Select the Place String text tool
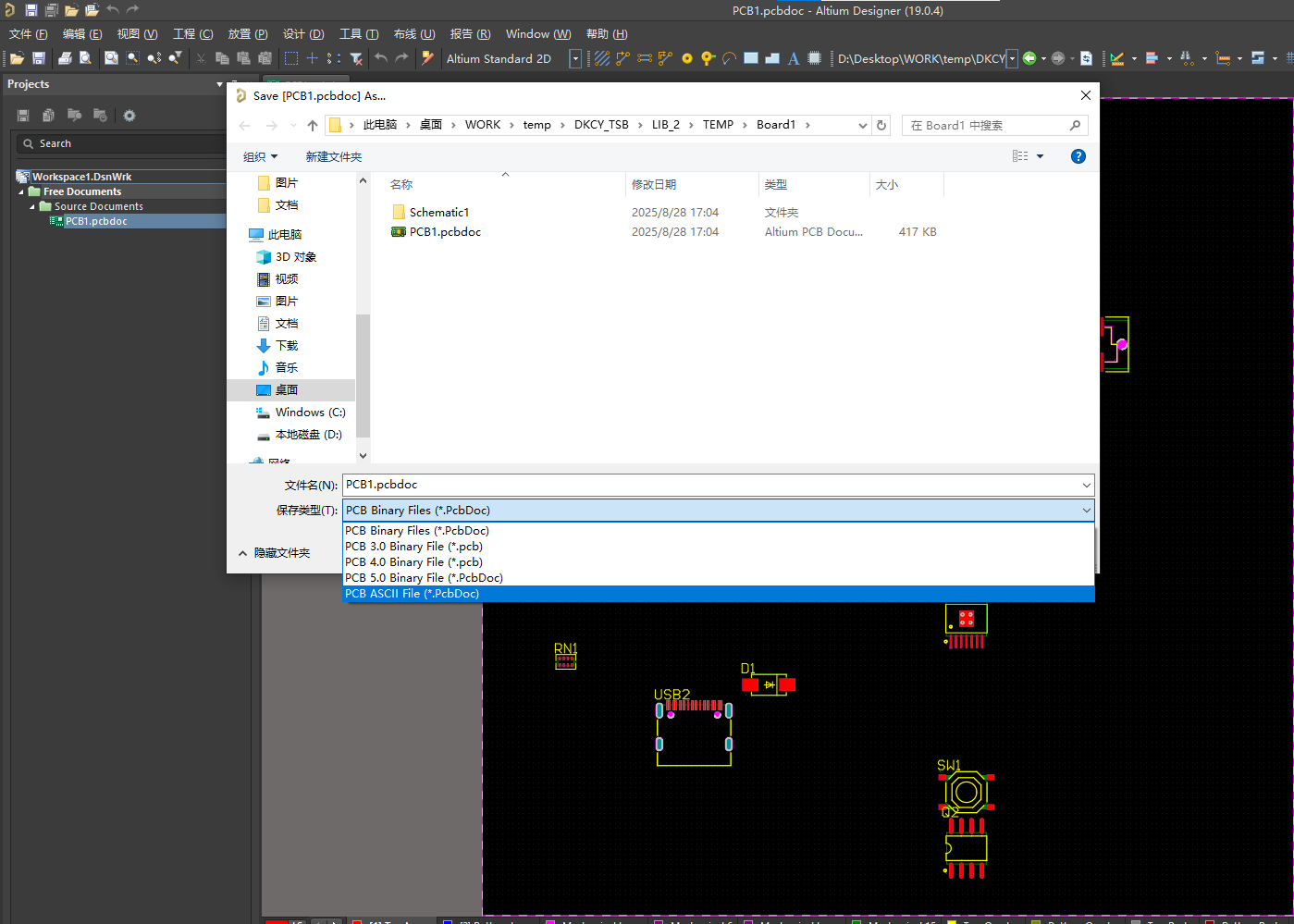This screenshot has height=924, width=1294. [794, 58]
